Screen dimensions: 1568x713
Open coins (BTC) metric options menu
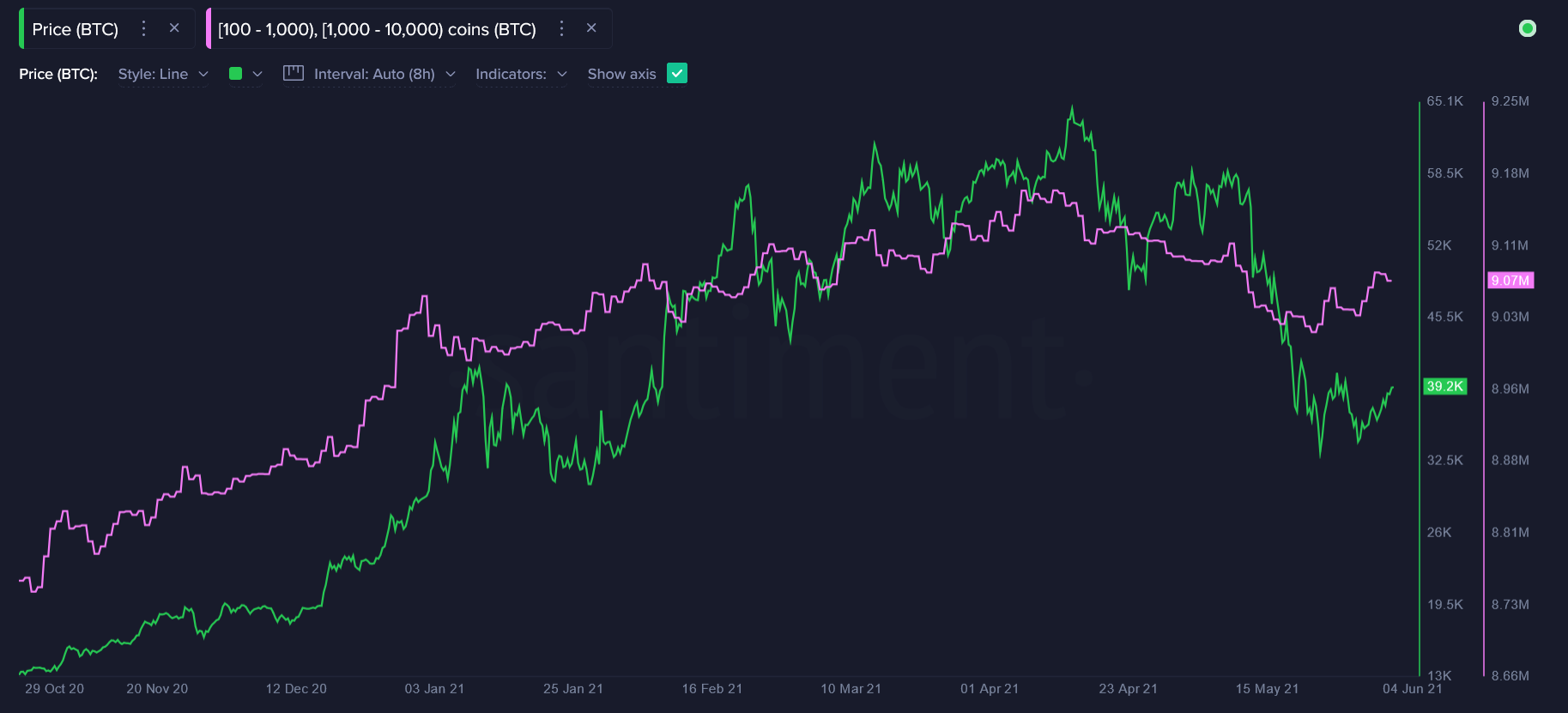(x=561, y=28)
